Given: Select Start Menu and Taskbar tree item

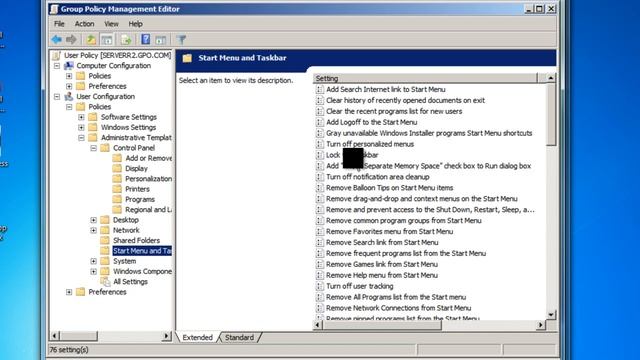Looking at the screenshot, I should [x=142, y=251].
